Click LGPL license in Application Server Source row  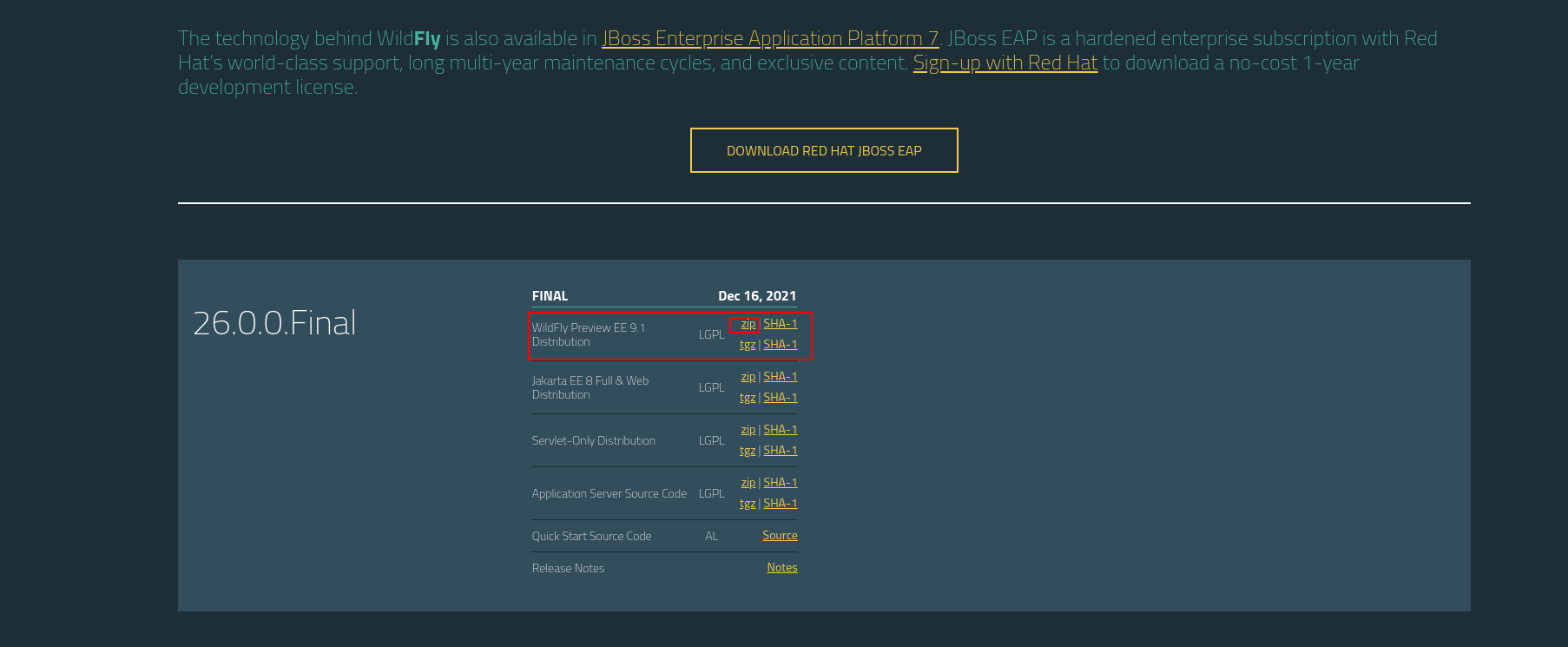[711, 494]
